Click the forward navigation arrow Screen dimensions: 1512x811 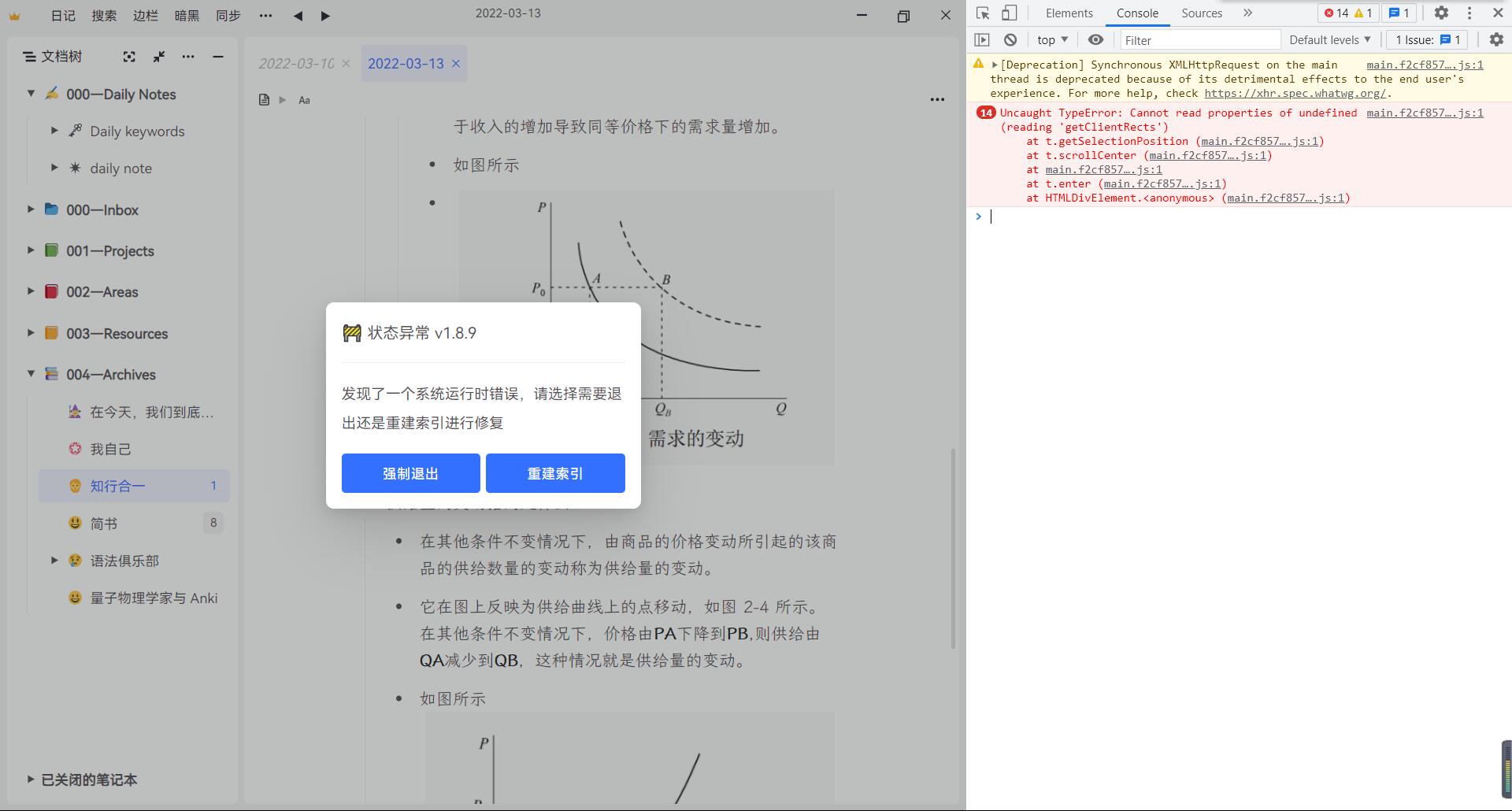325,16
